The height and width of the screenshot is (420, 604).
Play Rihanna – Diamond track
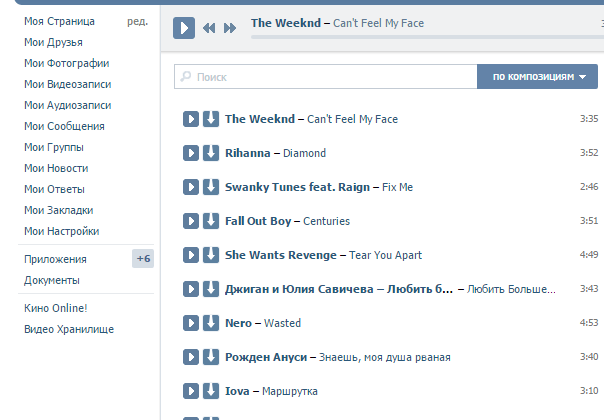tap(191, 153)
